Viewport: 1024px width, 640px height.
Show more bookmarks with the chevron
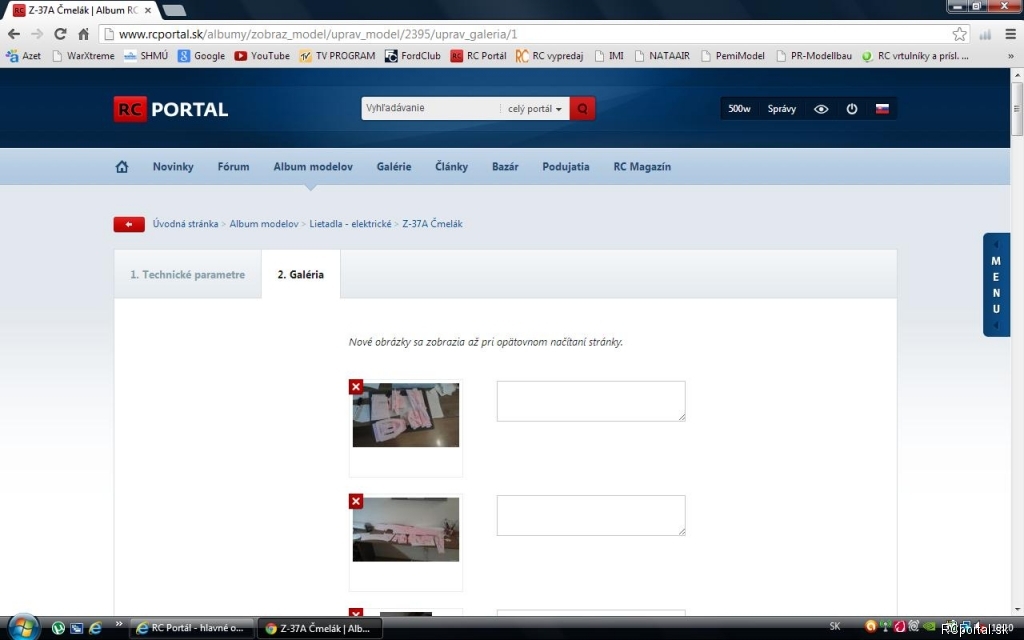click(x=1011, y=56)
